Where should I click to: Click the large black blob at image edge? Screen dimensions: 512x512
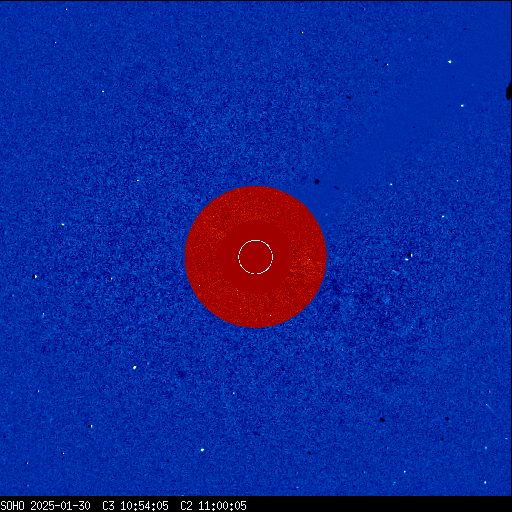click(x=509, y=91)
